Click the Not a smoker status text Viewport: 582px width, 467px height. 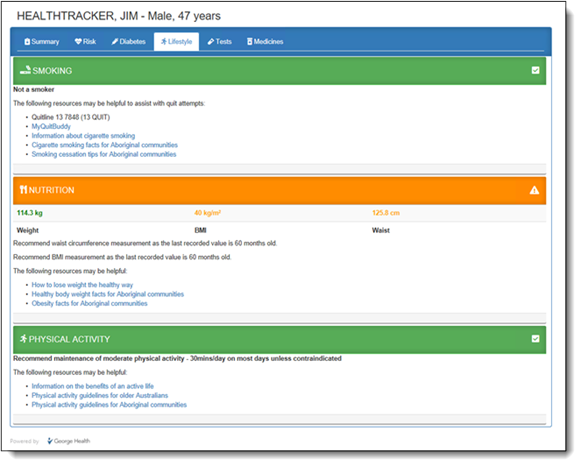34,89
